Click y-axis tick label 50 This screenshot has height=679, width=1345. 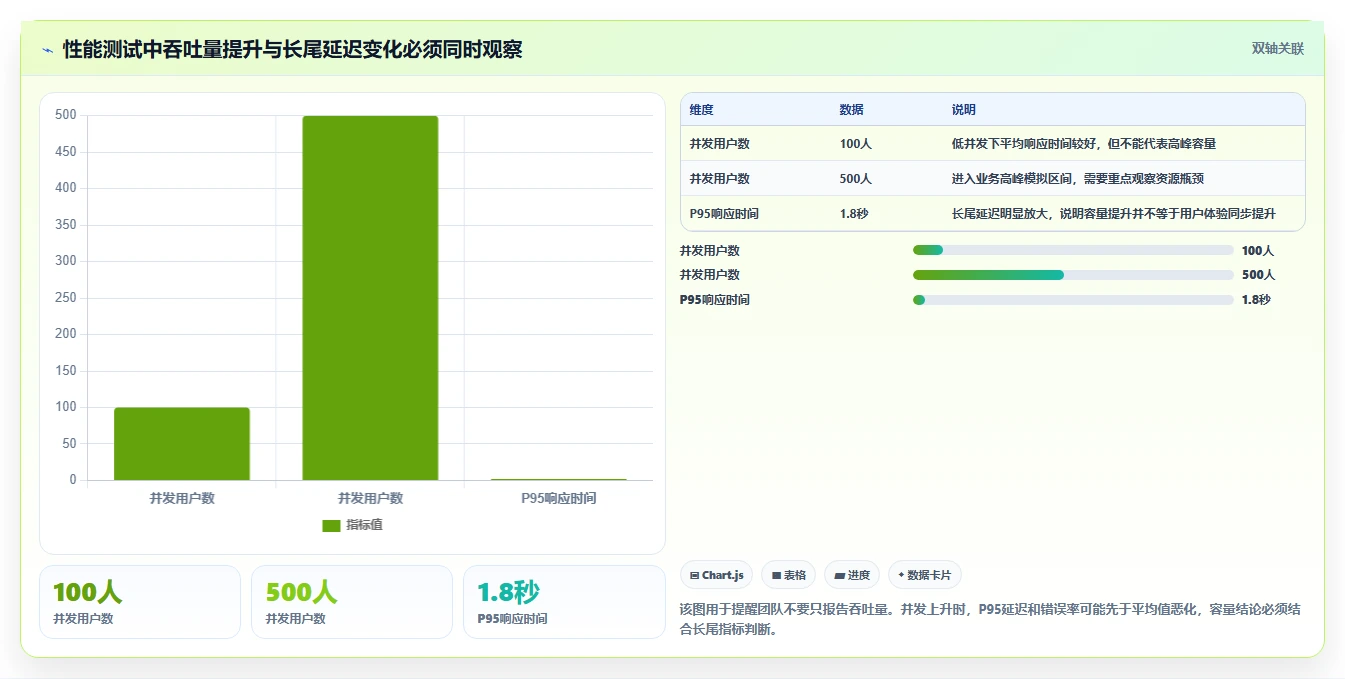pos(69,444)
